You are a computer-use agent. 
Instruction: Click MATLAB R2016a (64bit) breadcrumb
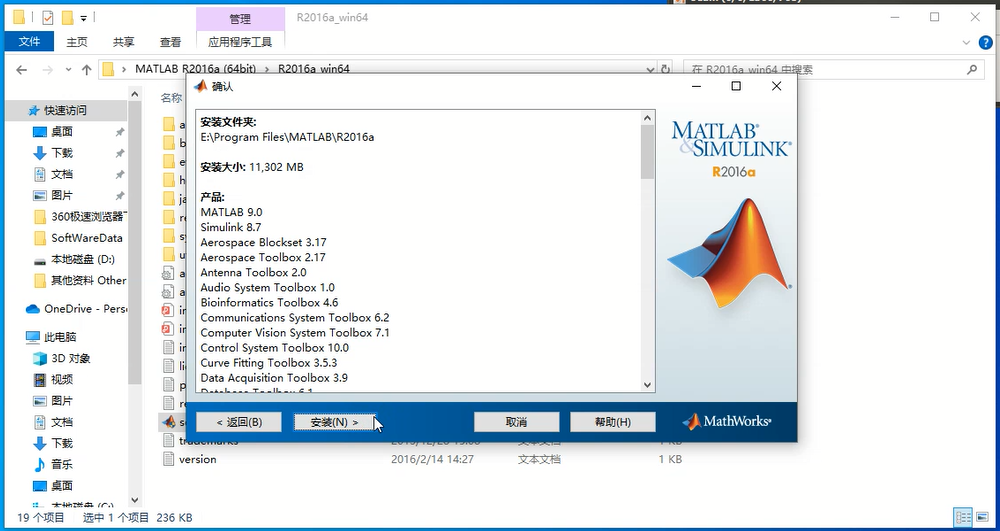tap(196, 69)
